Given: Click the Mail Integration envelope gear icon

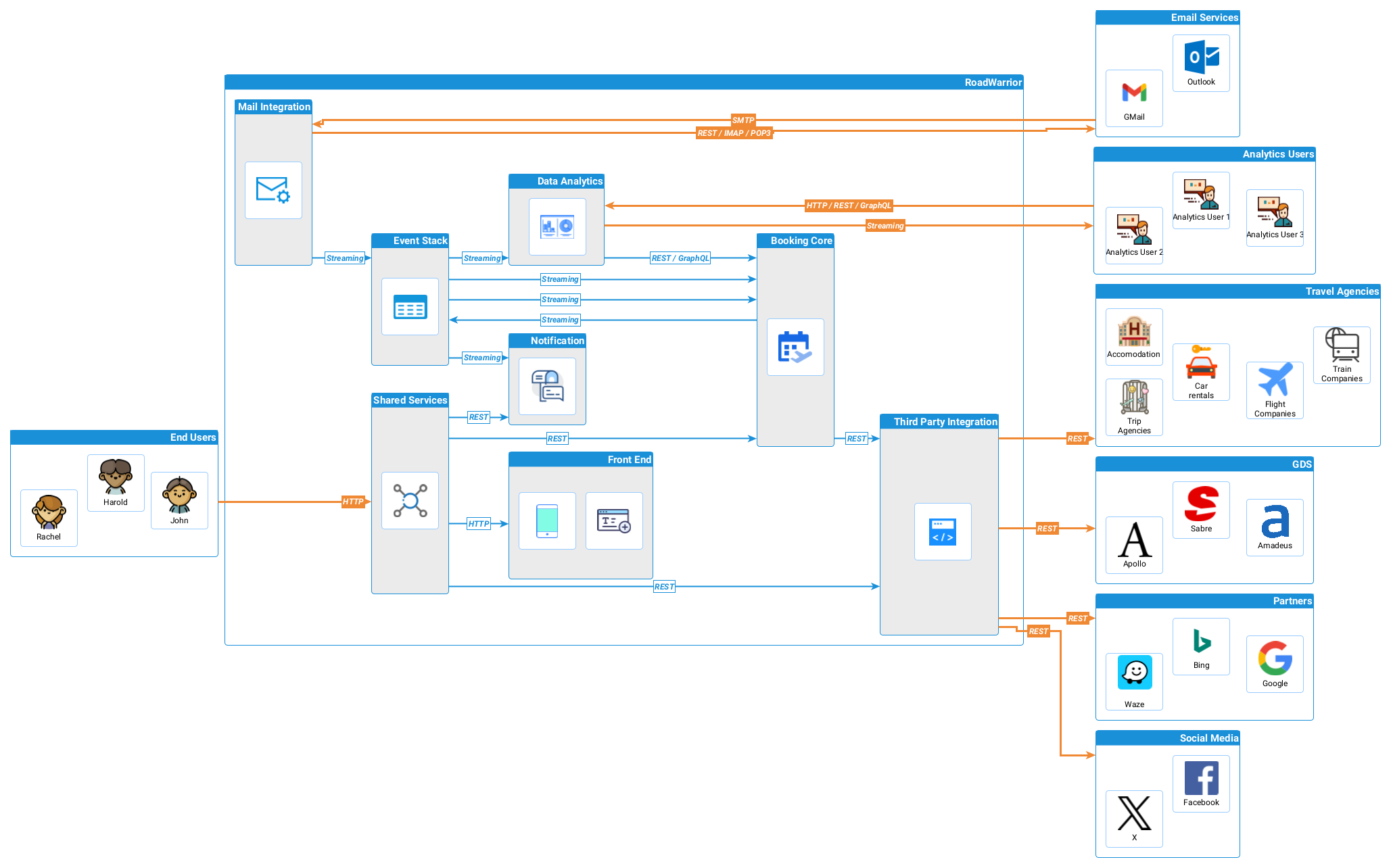Looking at the screenshot, I should [273, 190].
